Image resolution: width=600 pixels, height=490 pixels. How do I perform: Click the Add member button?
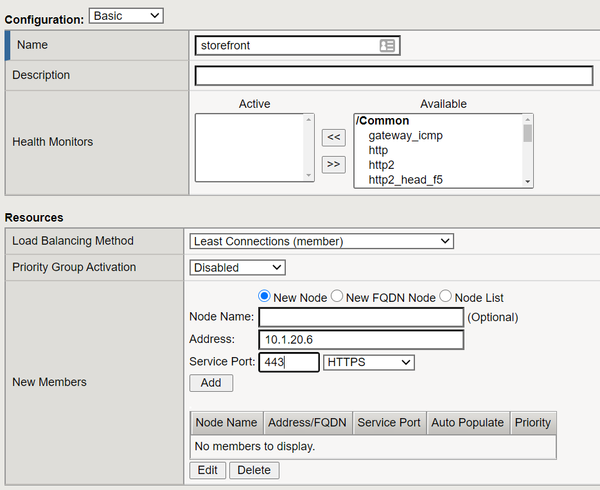(211, 383)
